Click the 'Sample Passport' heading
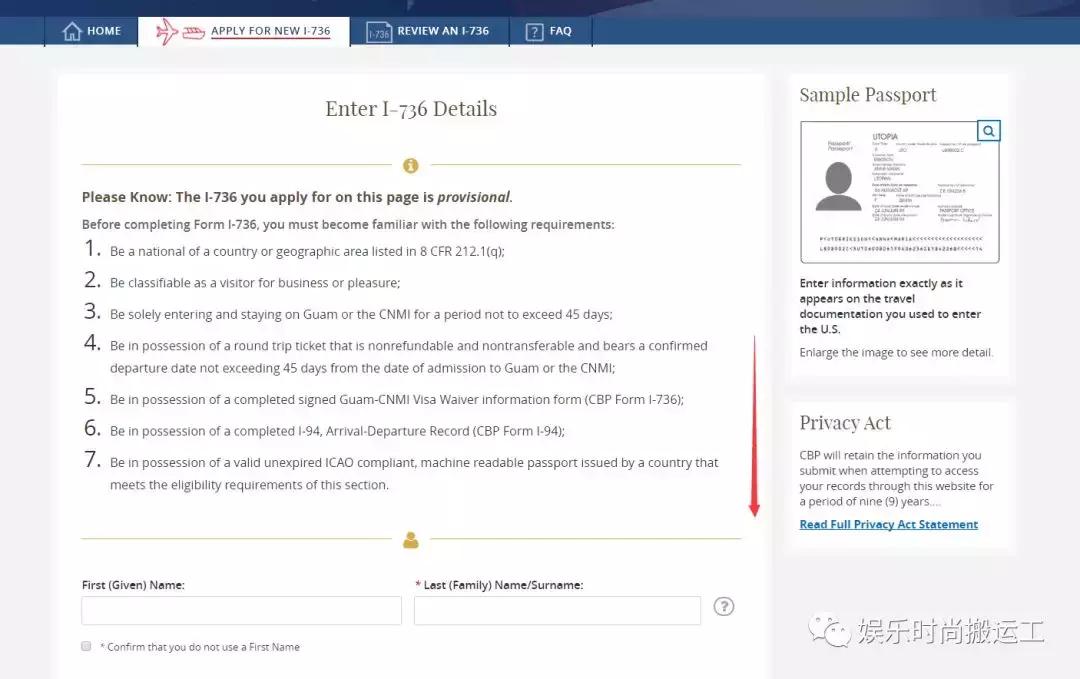The image size is (1080, 679). pyautogui.click(x=868, y=95)
